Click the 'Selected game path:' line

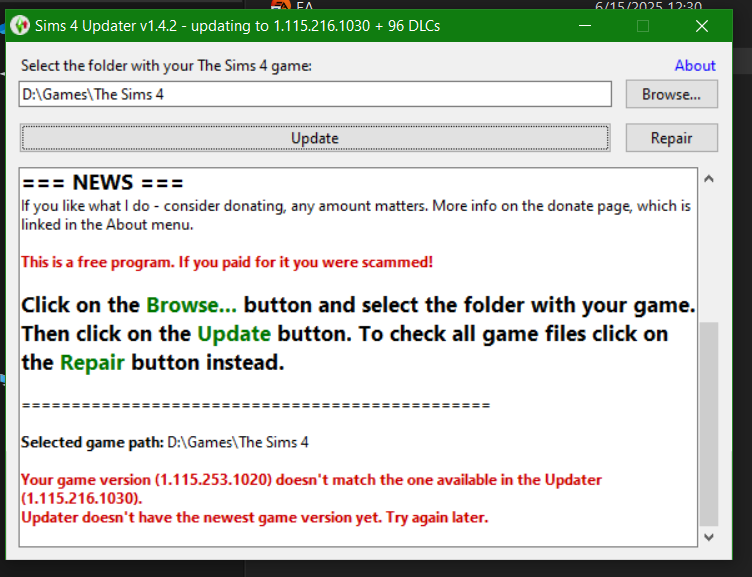point(164,442)
